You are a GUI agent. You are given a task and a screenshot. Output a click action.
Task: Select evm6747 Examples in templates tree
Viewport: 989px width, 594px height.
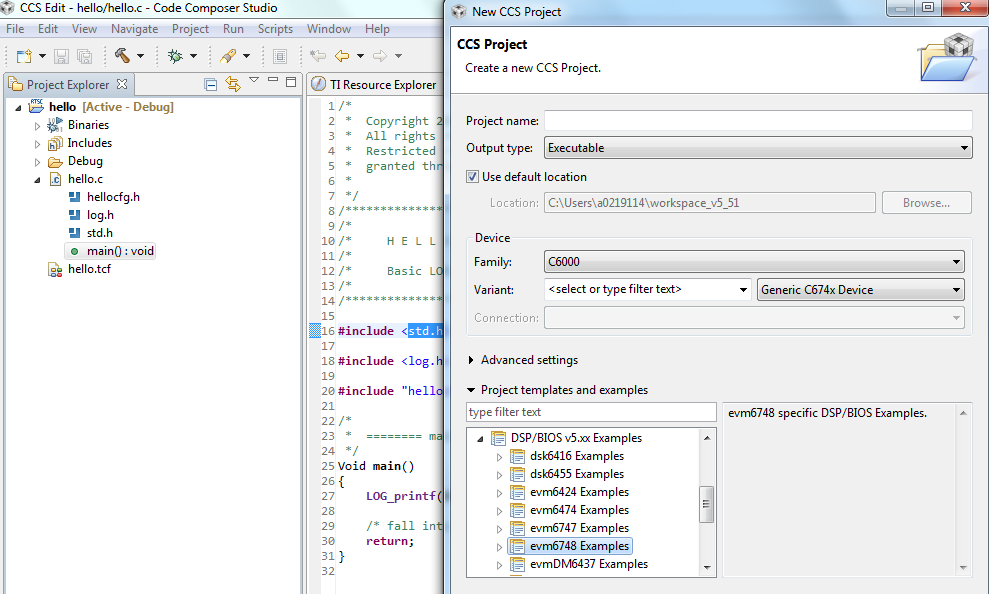[579, 528]
